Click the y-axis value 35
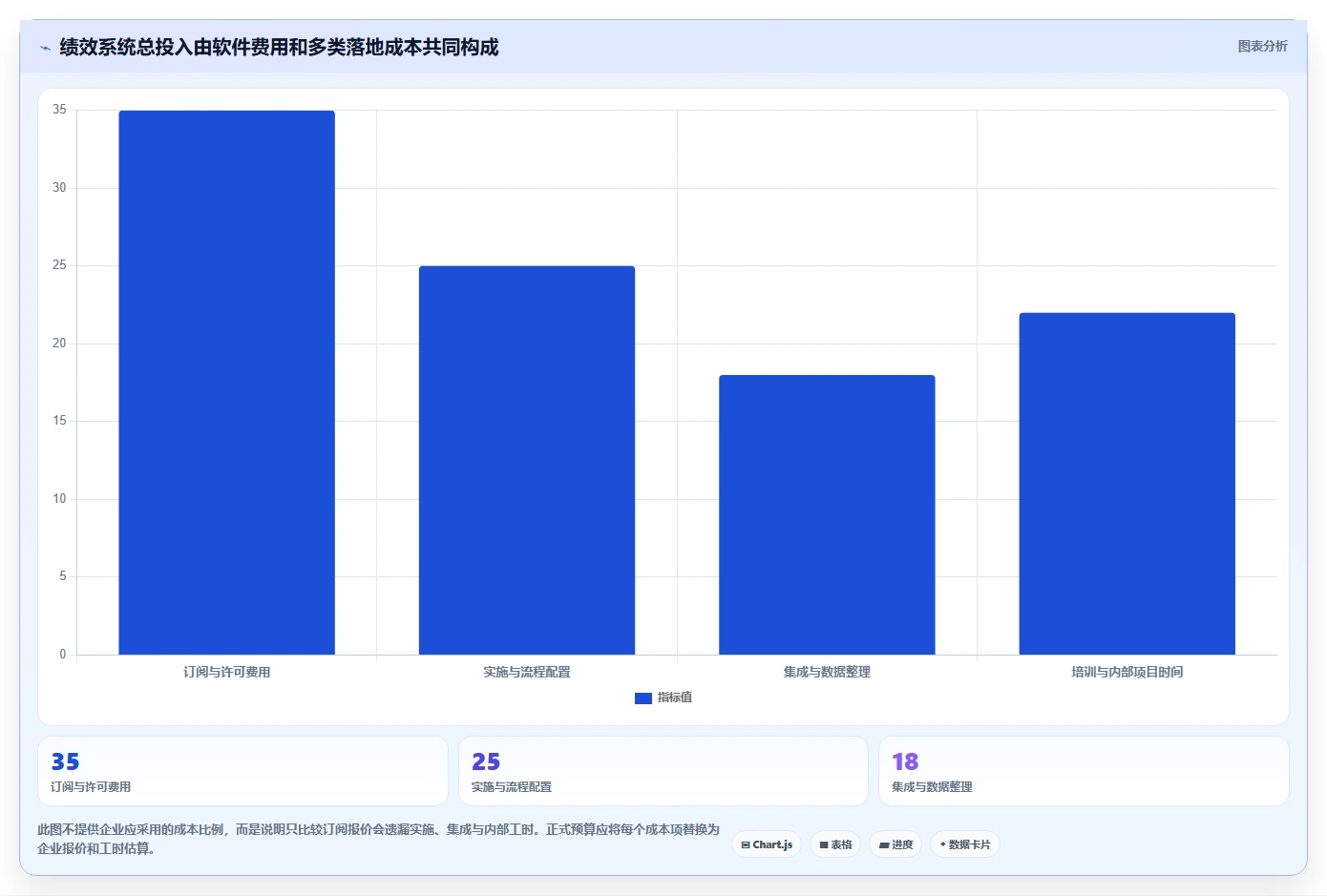This screenshot has width=1327, height=896. coord(59,110)
